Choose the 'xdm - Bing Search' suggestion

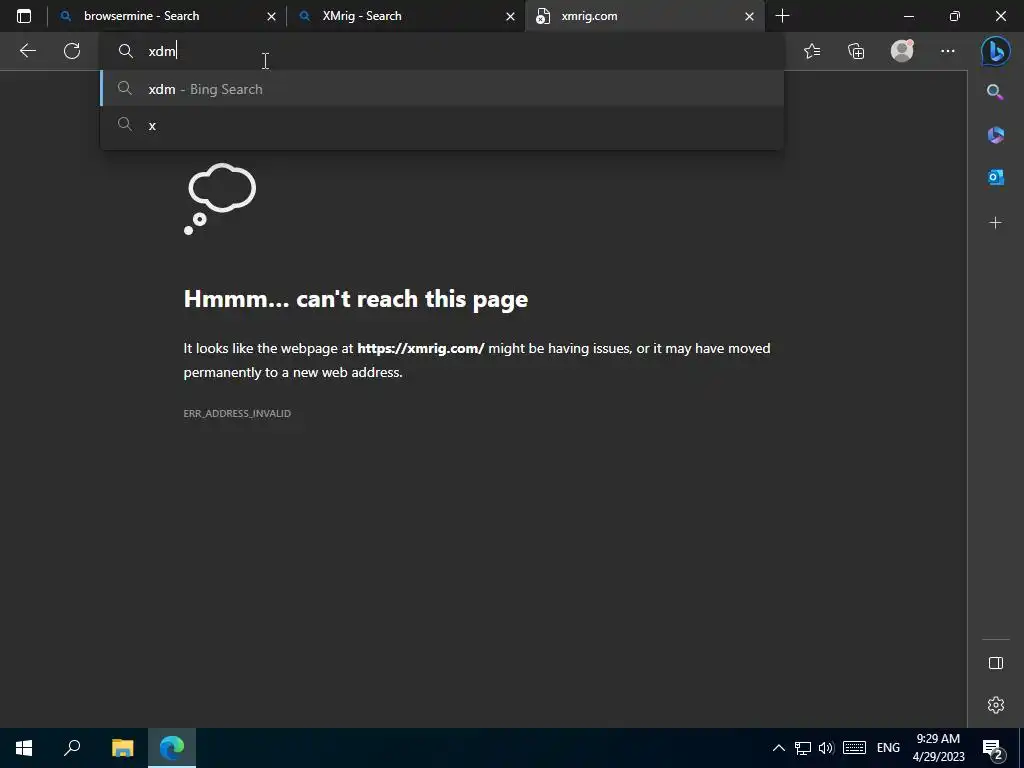pos(441,89)
